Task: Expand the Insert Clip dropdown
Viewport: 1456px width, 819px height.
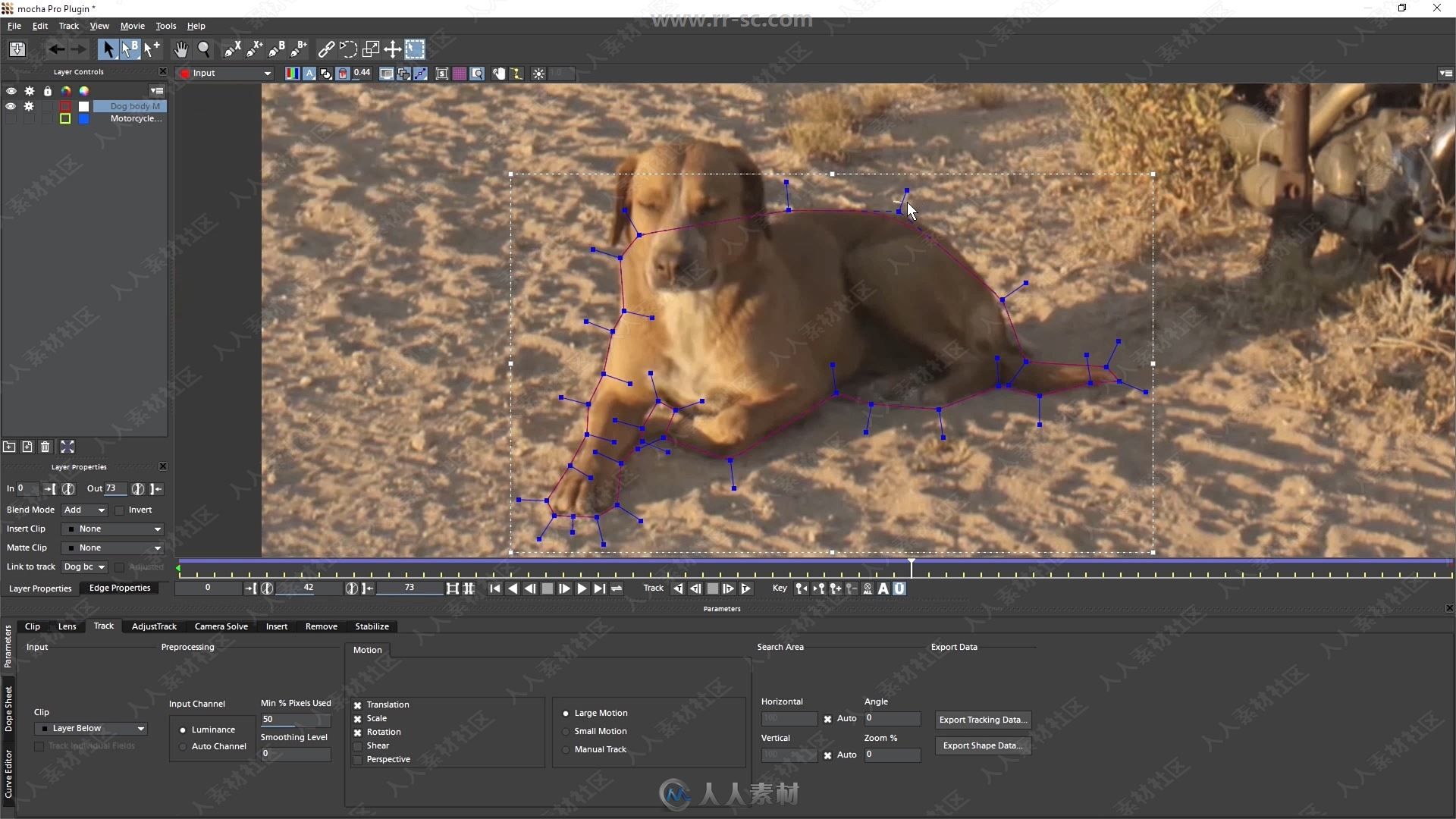Action: (x=156, y=528)
